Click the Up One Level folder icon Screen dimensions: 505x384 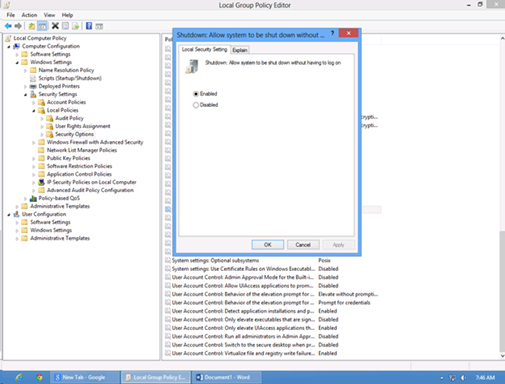coord(31,26)
